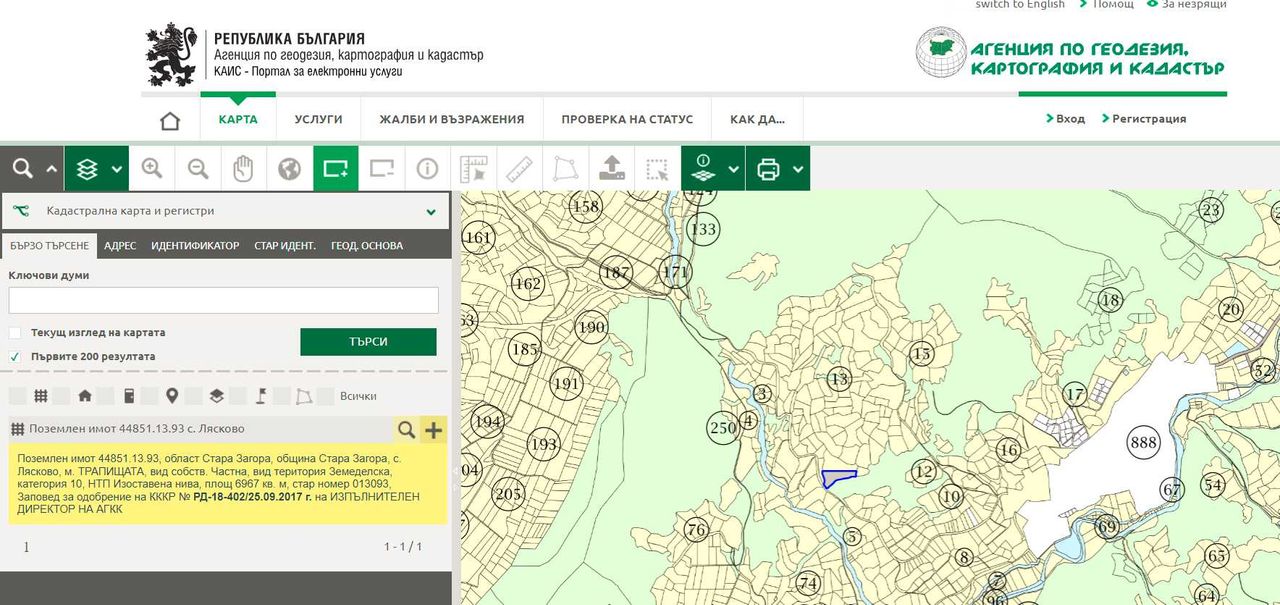Select the dashed-rectangle cursor selection tool
1280x605 pixels.
click(x=657, y=169)
